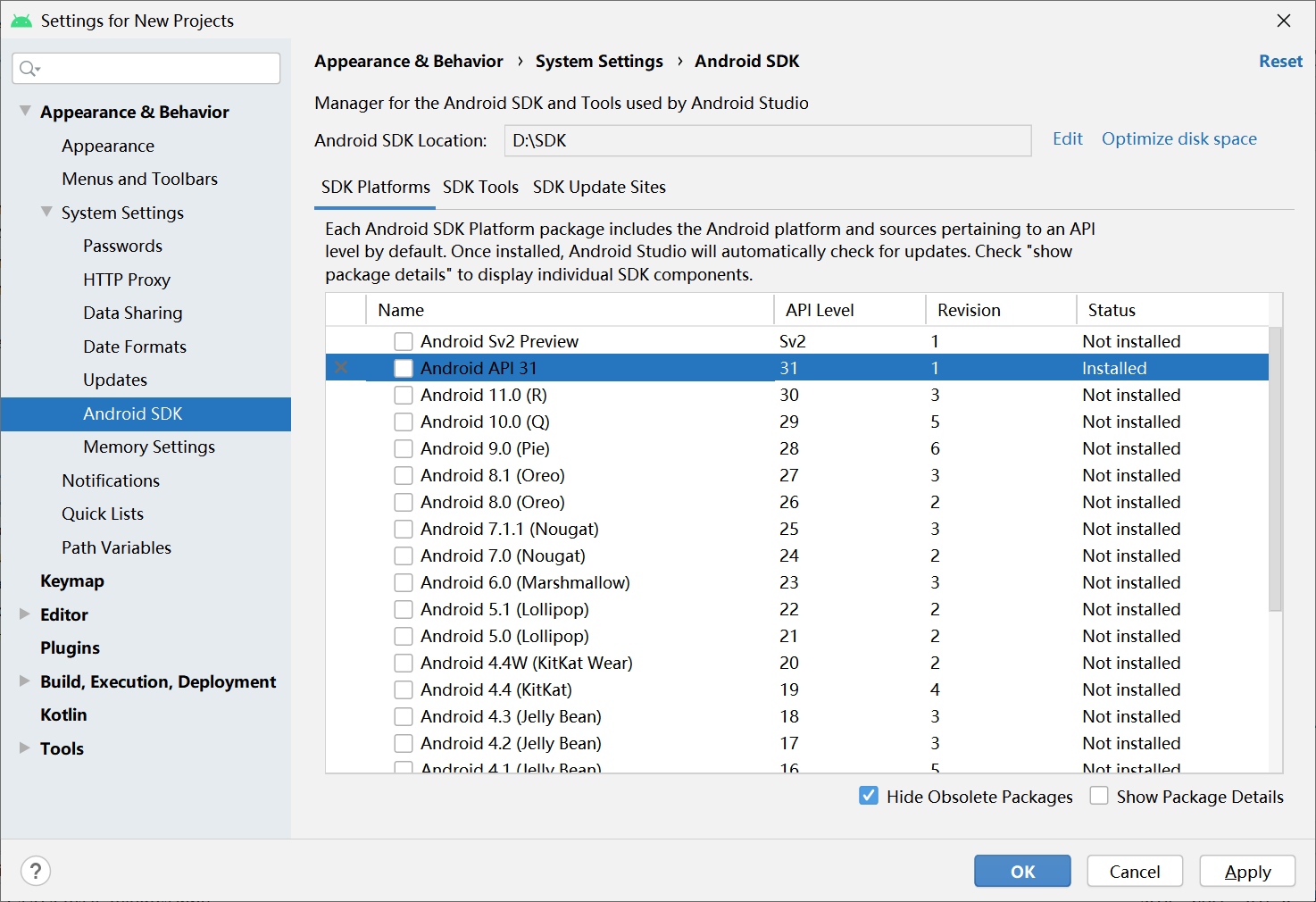Expand Build, Execution, Deployment section
Image resolution: width=1316 pixels, height=902 pixels.
(25, 681)
